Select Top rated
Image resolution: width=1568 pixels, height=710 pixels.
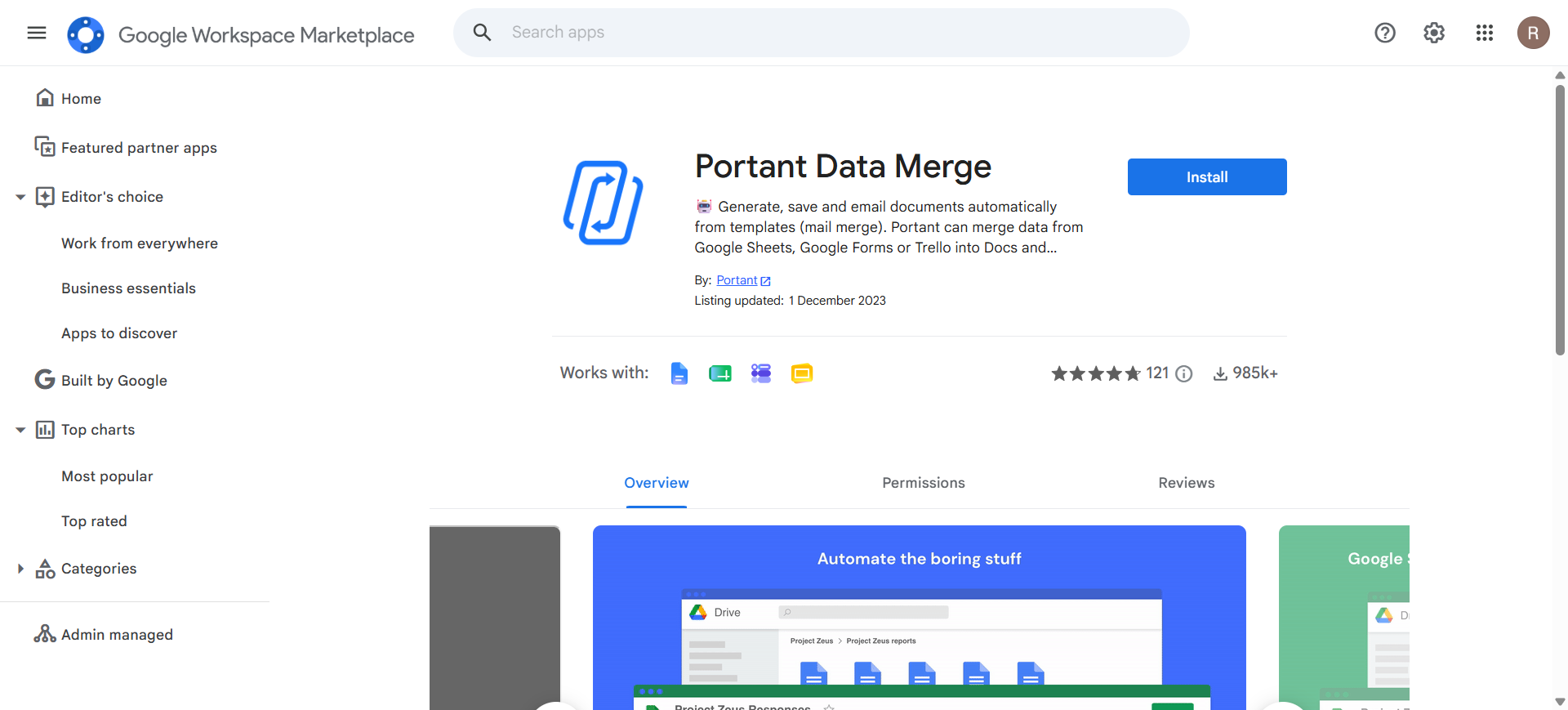tap(94, 521)
